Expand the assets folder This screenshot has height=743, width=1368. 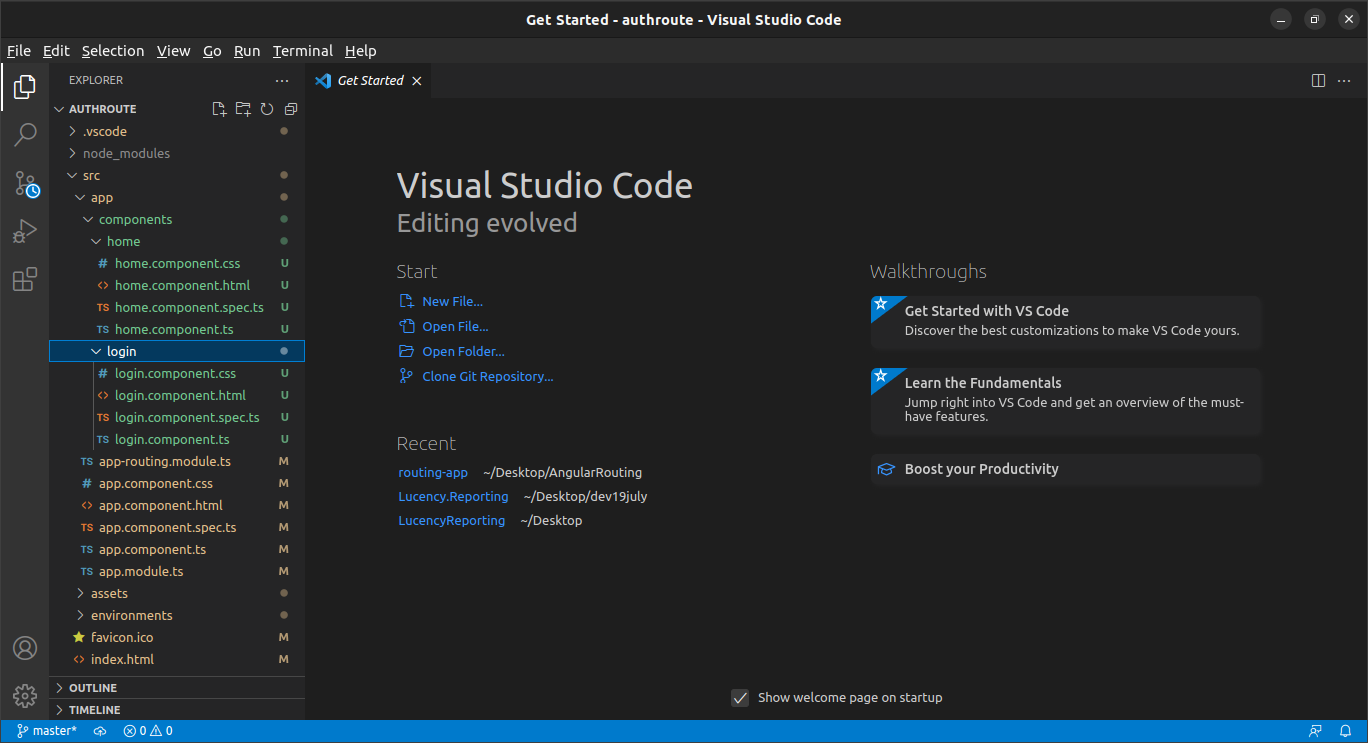tap(177, 593)
